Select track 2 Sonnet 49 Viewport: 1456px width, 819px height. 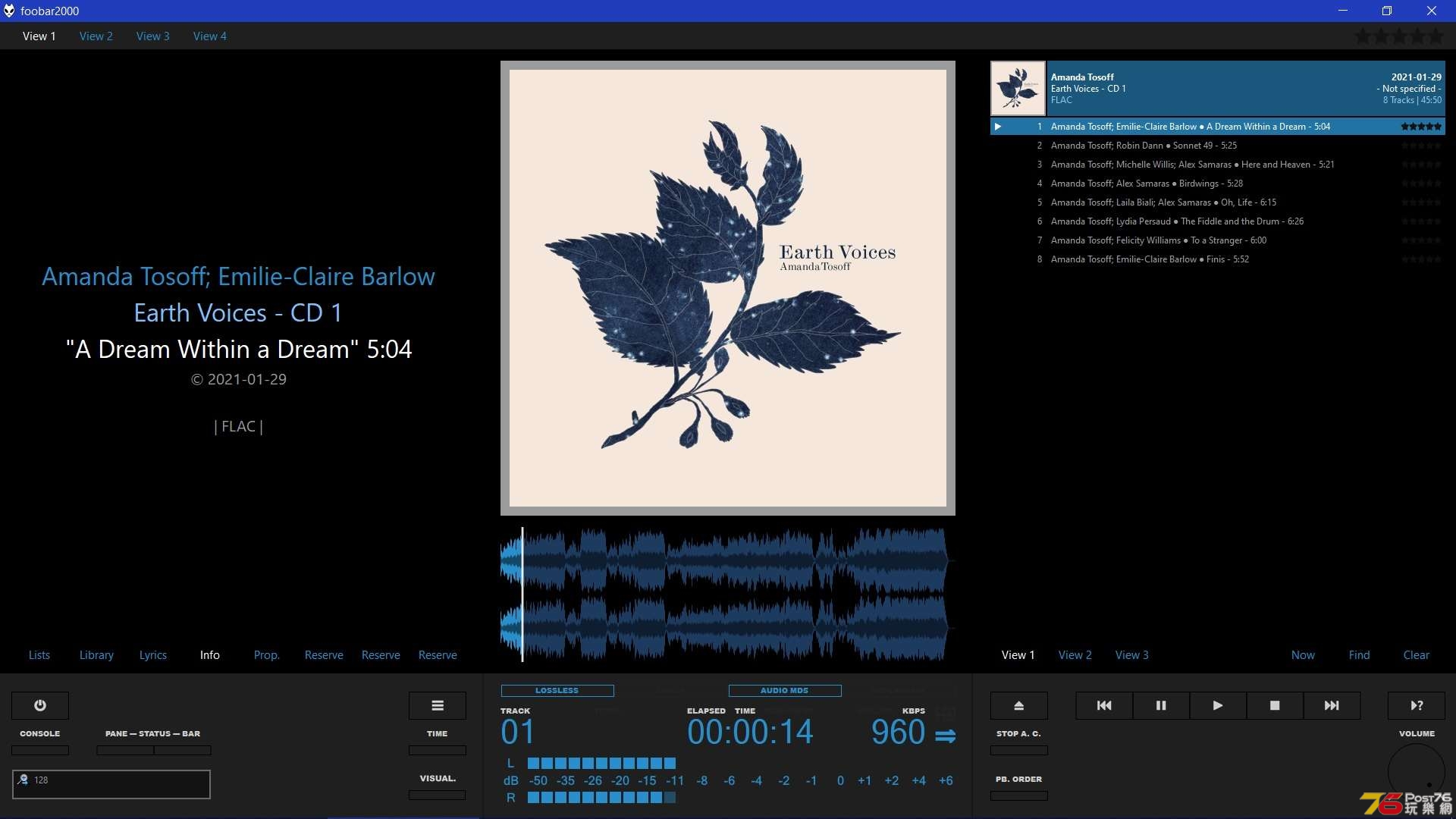(x=1218, y=146)
